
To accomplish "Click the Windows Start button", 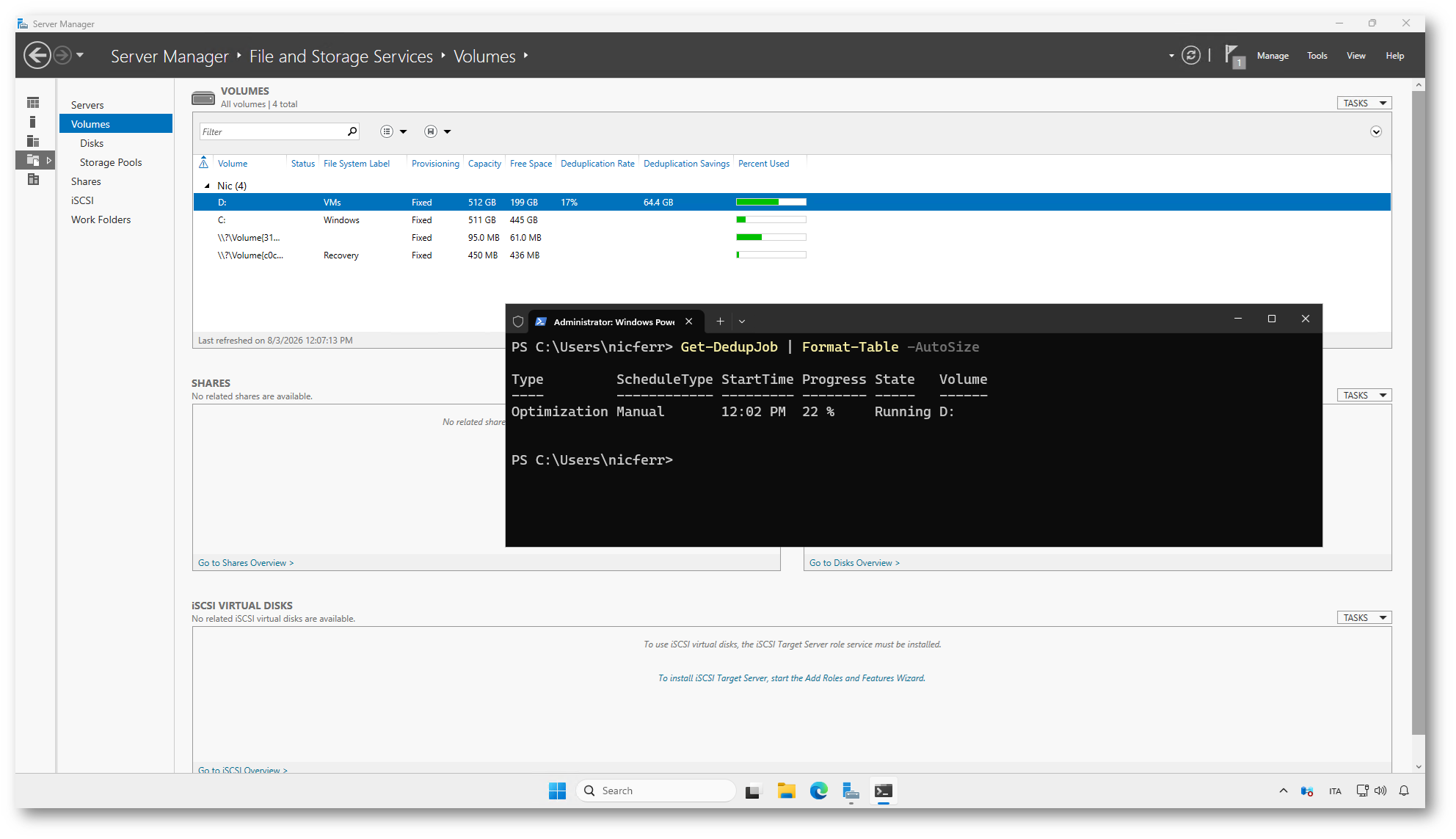I will (557, 791).
